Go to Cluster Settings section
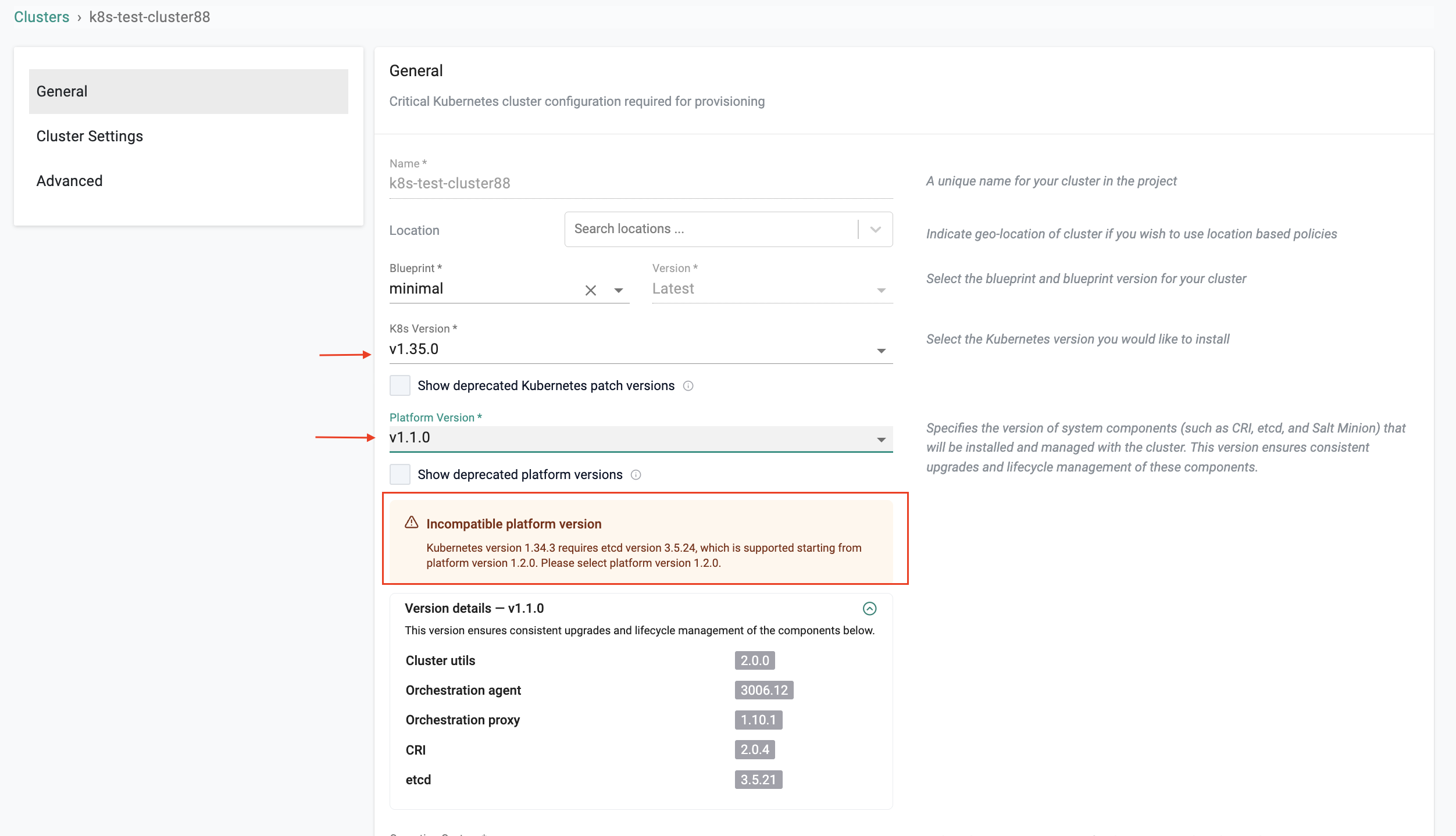1456x836 pixels. point(90,136)
